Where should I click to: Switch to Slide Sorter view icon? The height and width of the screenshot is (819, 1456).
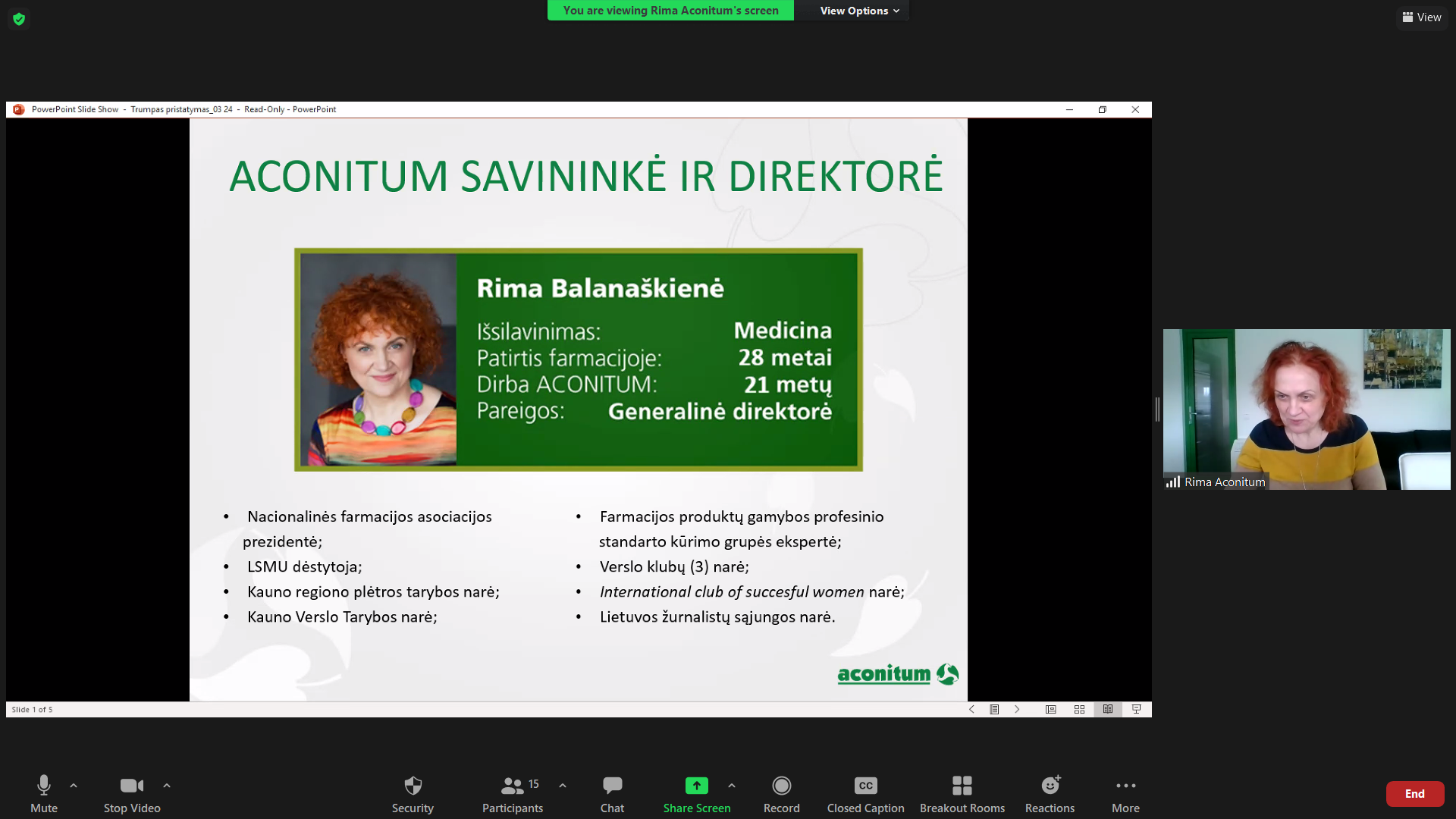pyautogui.click(x=1079, y=709)
